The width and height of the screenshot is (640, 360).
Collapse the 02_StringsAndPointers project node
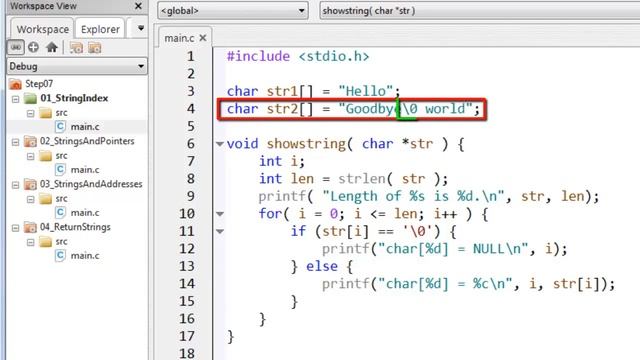tap(16, 142)
